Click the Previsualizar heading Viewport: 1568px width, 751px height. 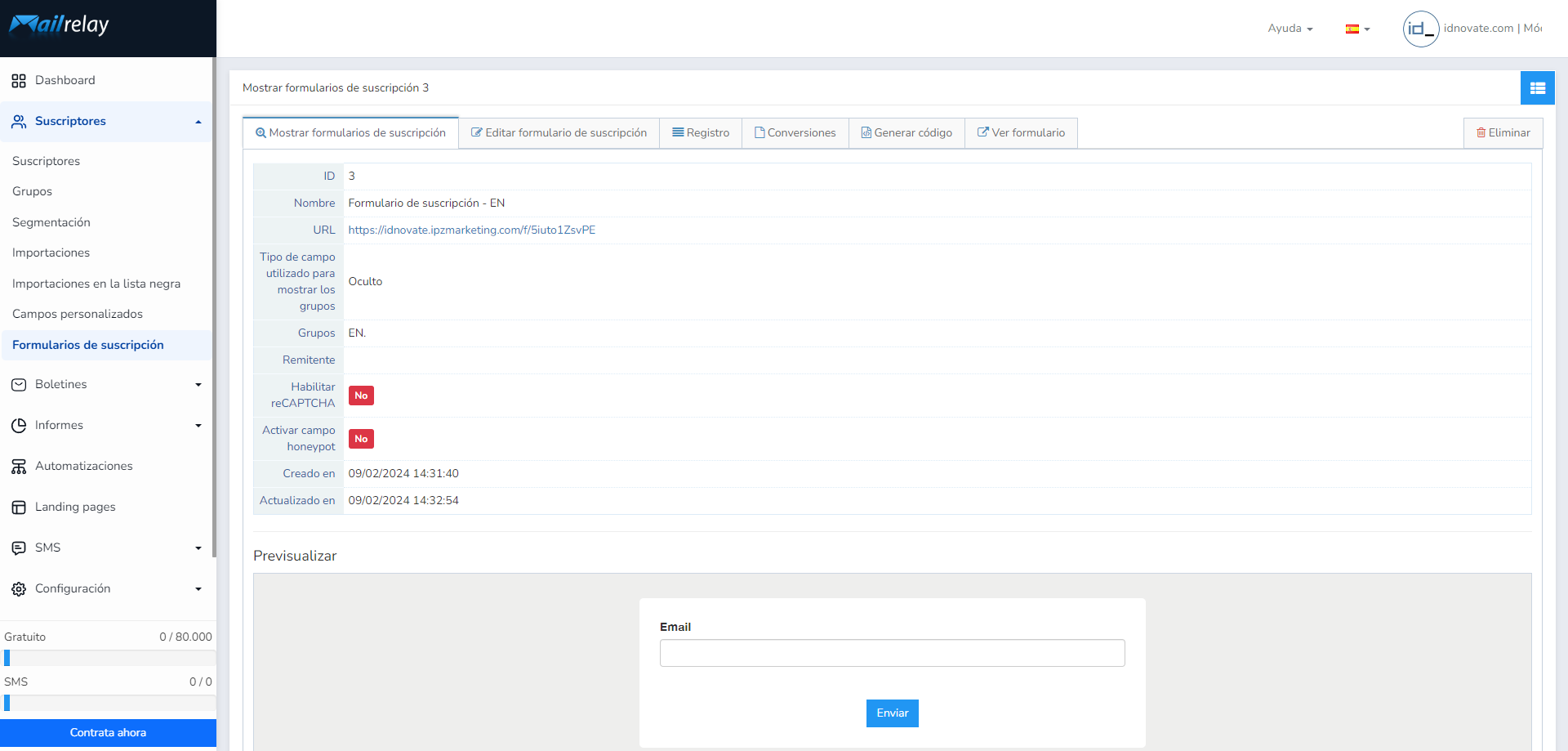pos(295,557)
